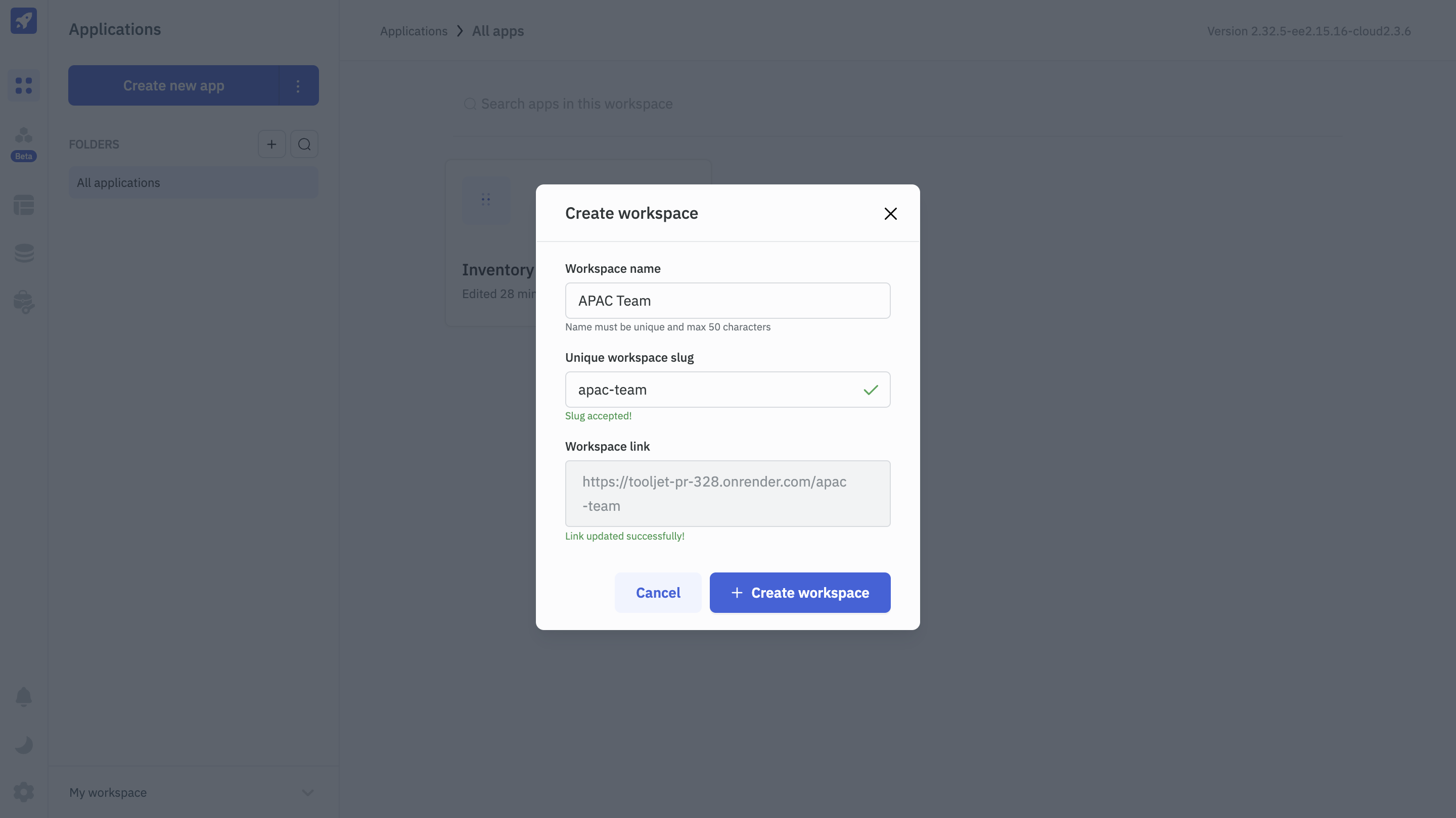Click the All apps breadcrumb
Screen dimensions: 1456x818
(x=498, y=31)
